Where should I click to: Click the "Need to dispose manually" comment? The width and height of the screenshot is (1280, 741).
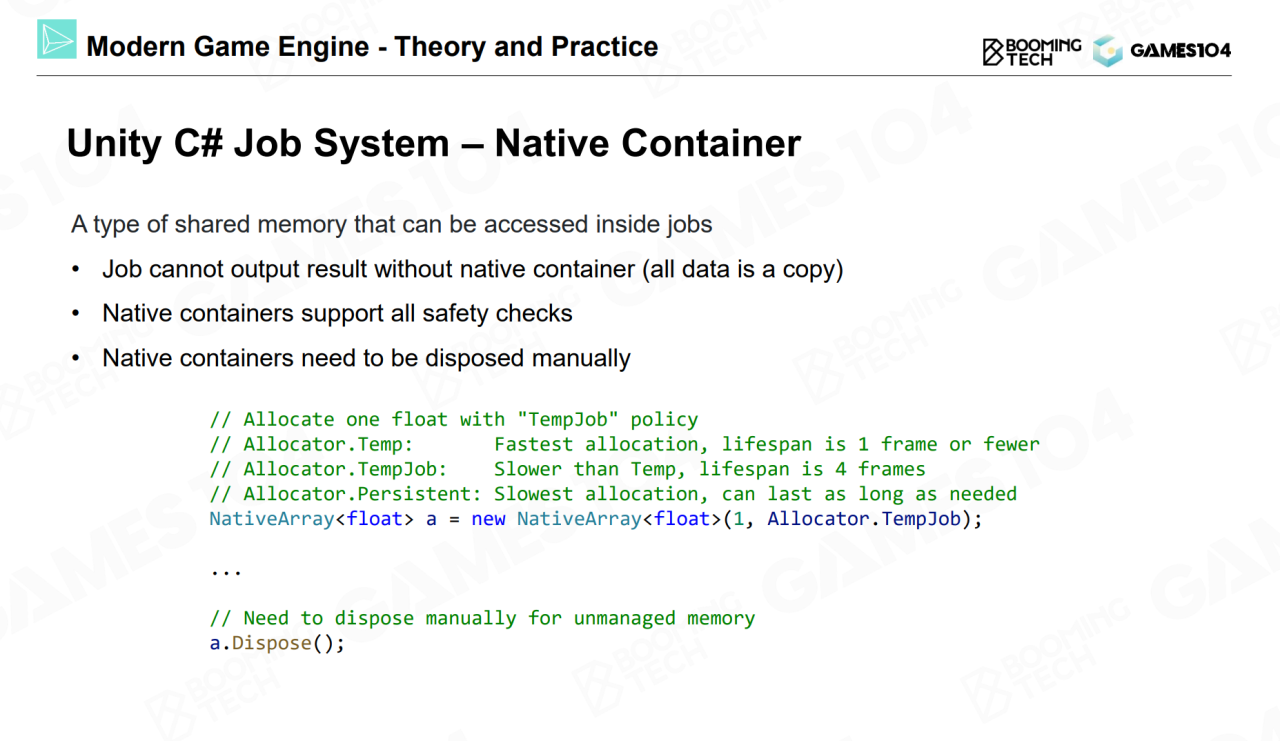pos(482,618)
